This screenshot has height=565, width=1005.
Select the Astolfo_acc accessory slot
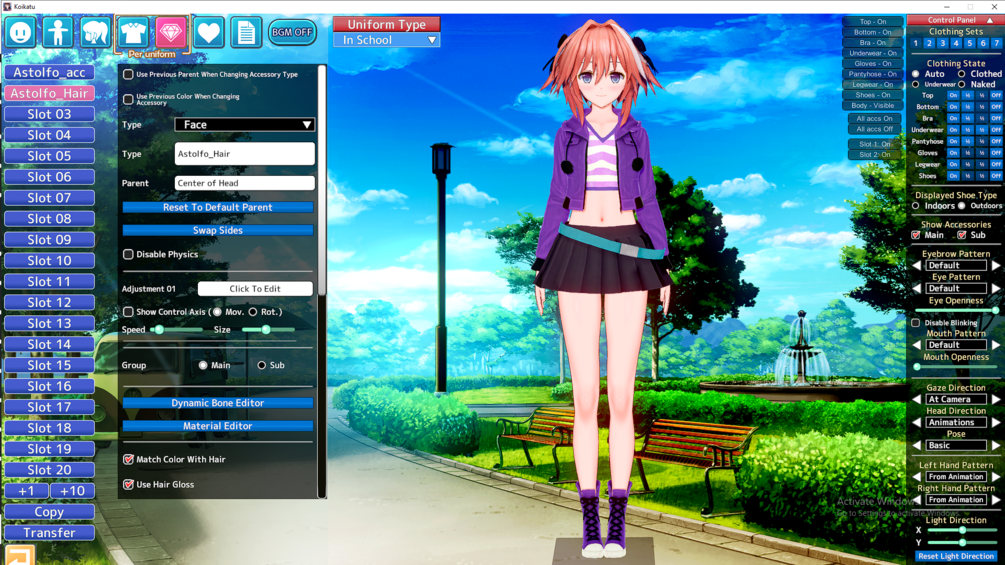(49, 72)
